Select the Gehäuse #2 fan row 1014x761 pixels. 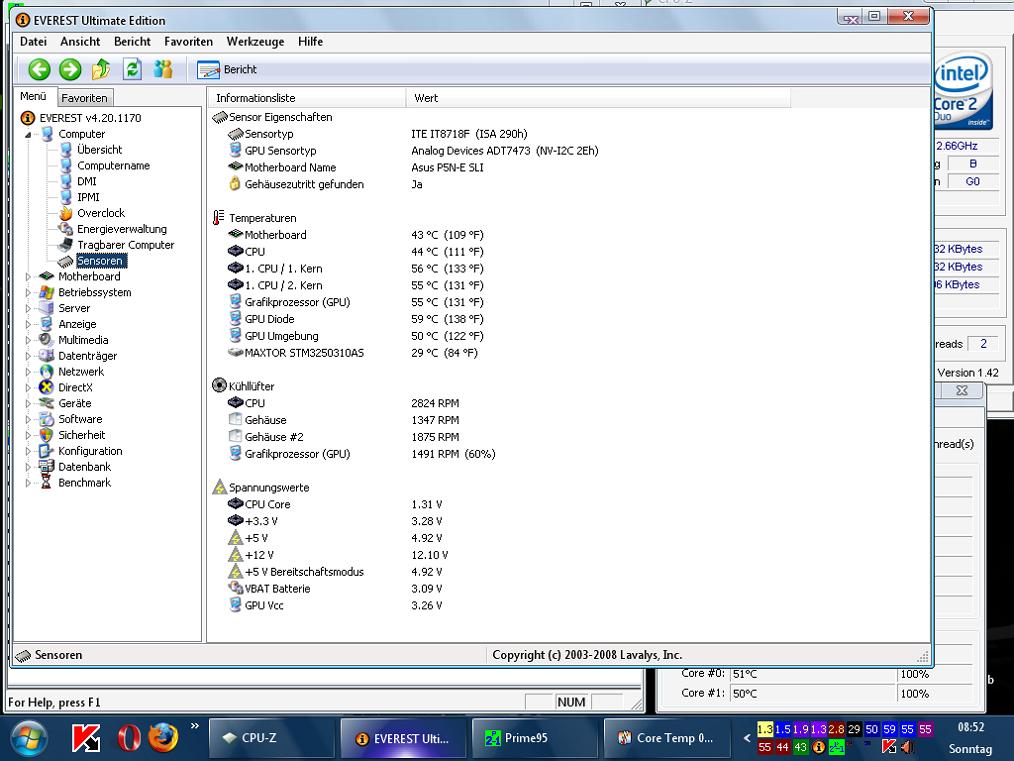(344, 437)
